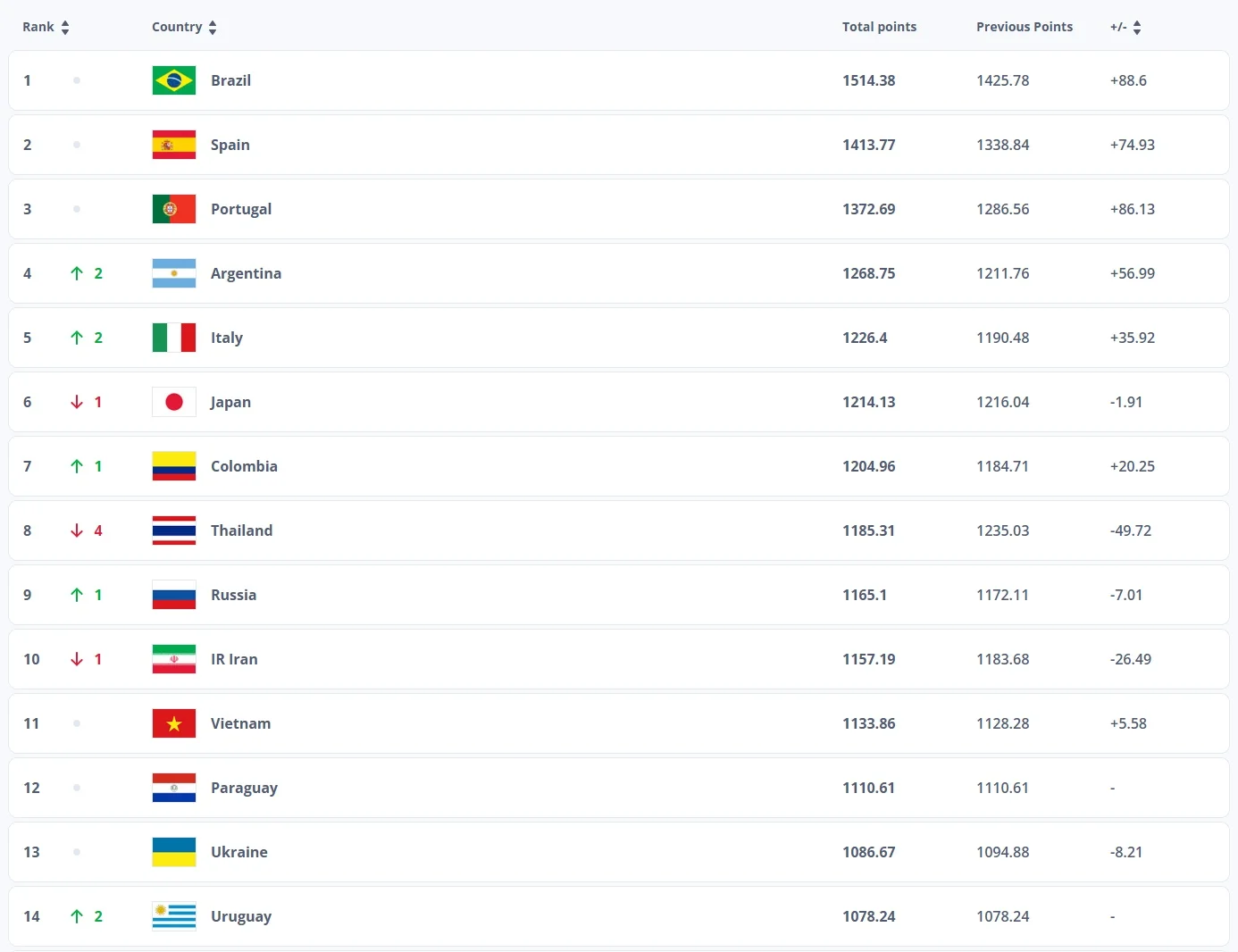Sort table by Country column arrows
The image size is (1238, 952).
(213, 28)
